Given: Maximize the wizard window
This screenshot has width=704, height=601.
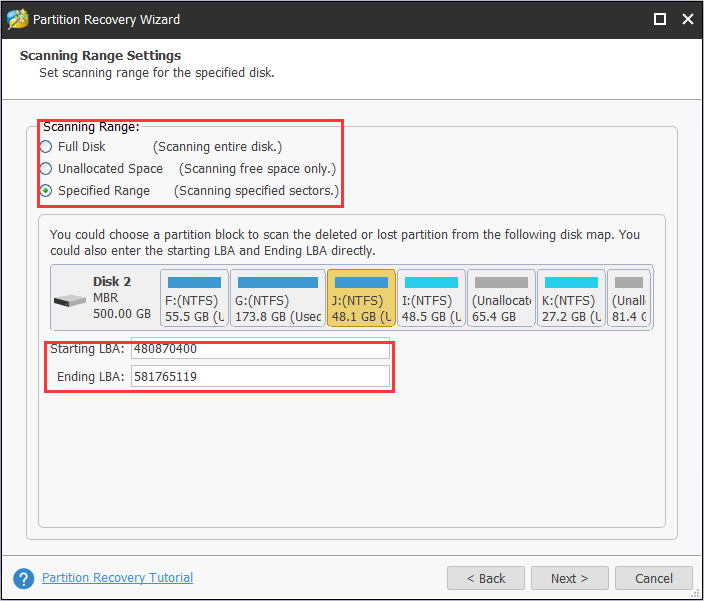Looking at the screenshot, I should click(660, 19).
